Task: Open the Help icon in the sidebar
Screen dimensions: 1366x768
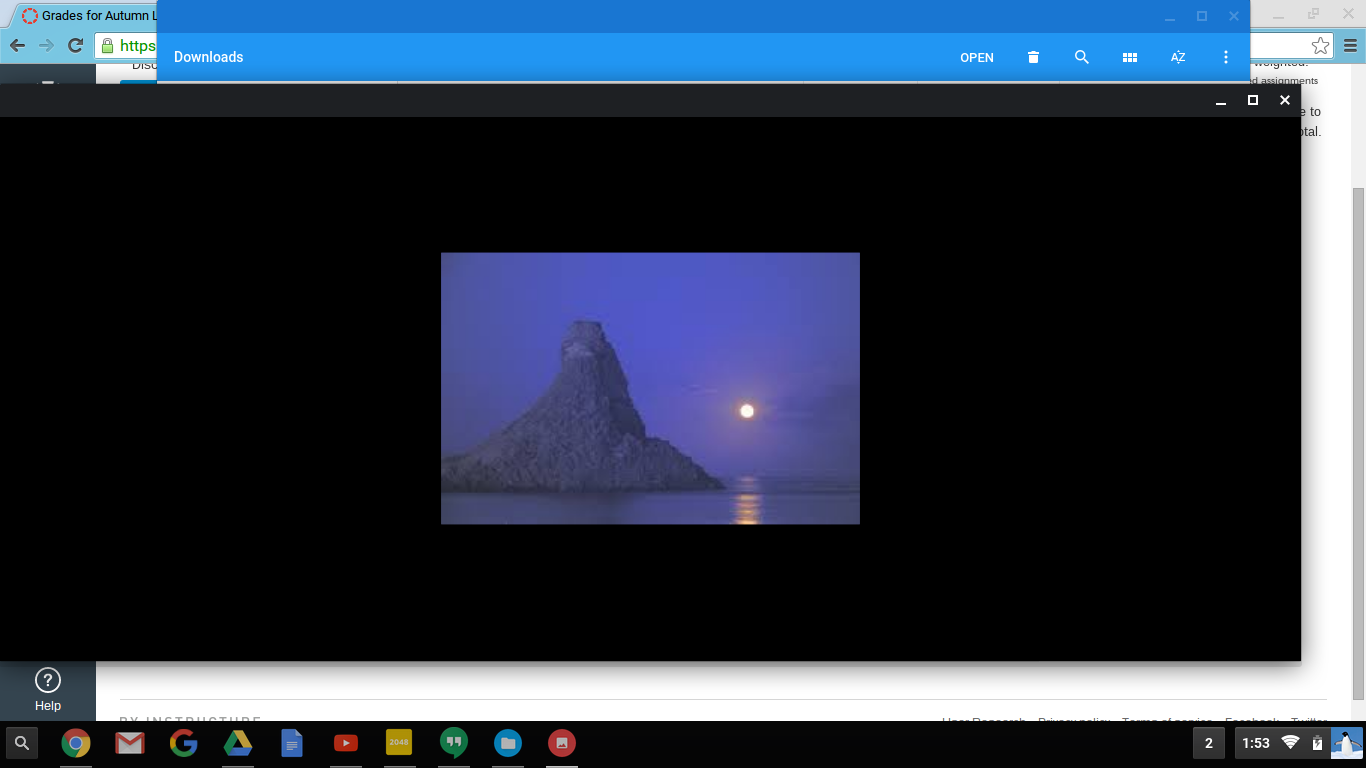Action: tap(48, 681)
